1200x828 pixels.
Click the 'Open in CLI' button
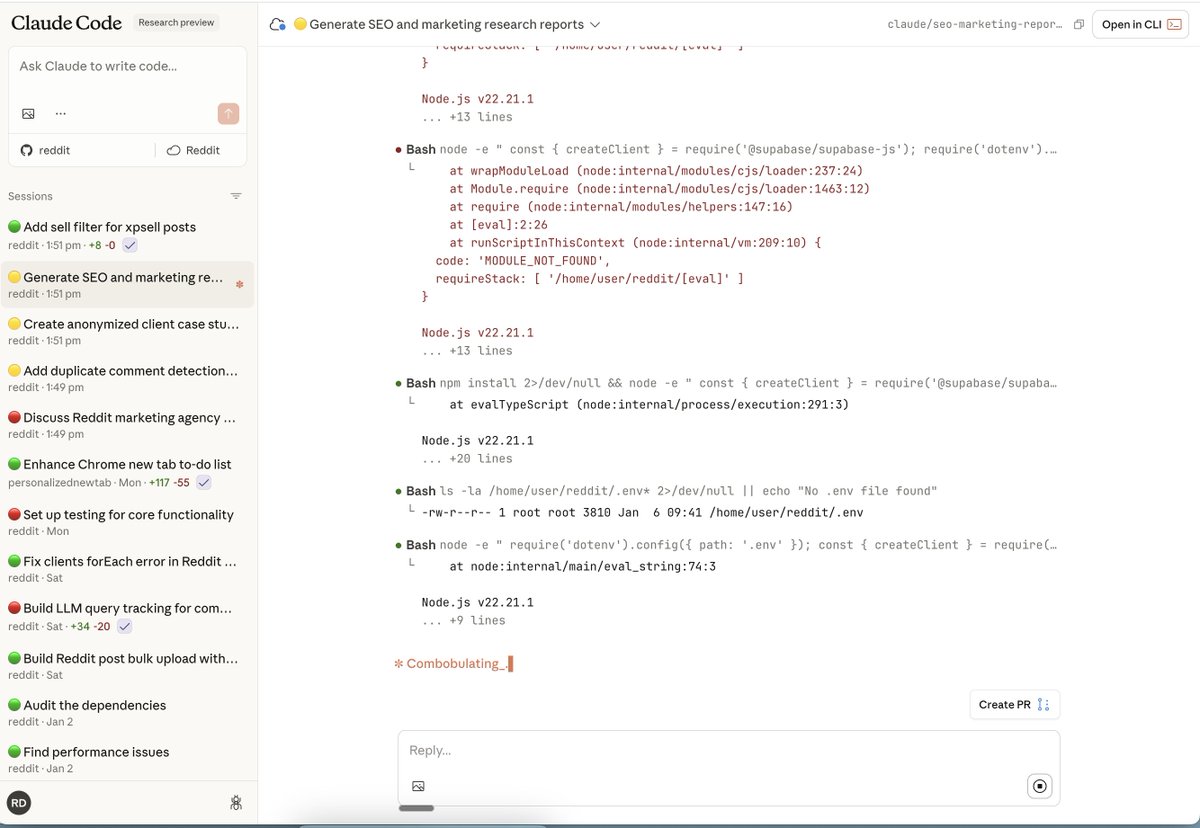coord(1139,23)
